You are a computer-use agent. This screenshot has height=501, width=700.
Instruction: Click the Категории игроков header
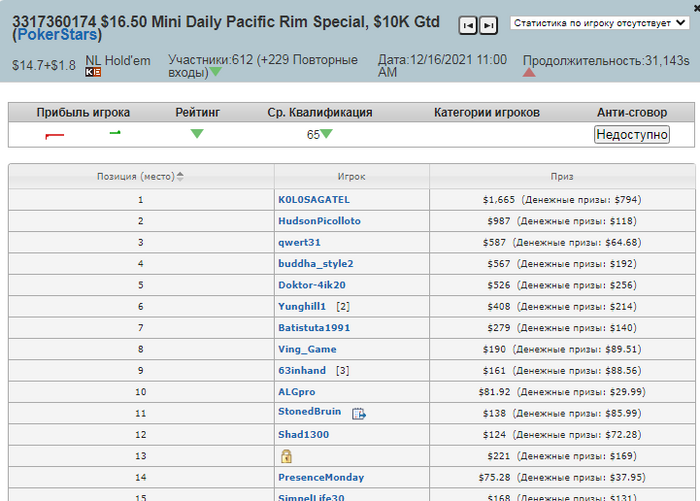click(x=487, y=113)
